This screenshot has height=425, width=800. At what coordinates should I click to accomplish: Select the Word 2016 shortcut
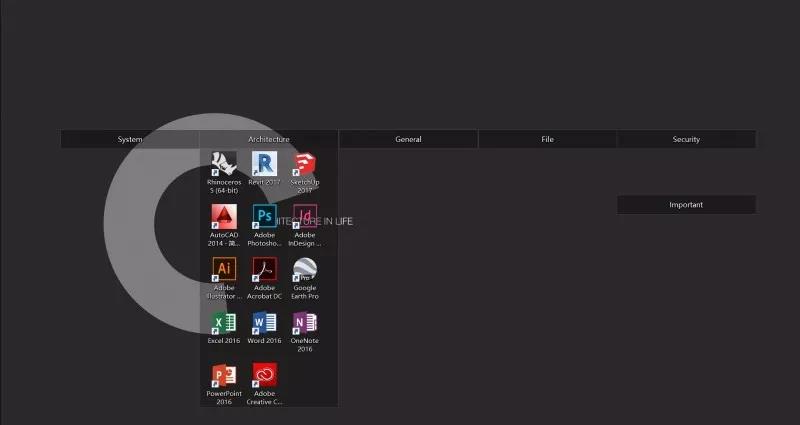264,323
